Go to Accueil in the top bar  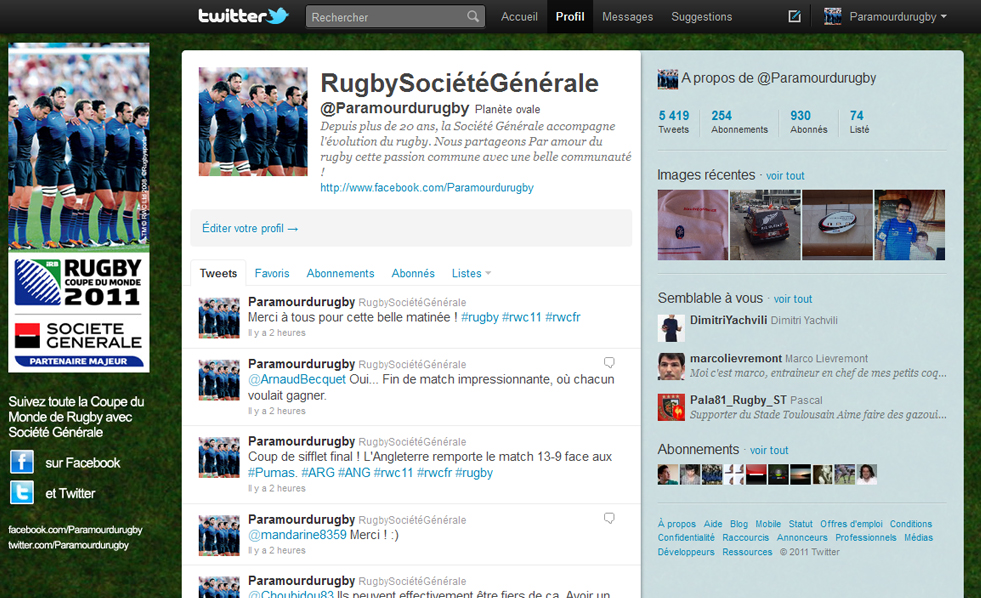pos(519,17)
